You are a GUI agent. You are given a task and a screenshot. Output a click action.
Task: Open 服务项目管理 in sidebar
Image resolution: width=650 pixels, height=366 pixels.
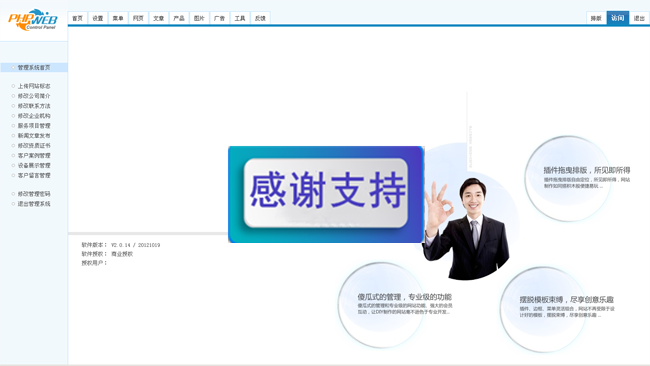point(34,126)
